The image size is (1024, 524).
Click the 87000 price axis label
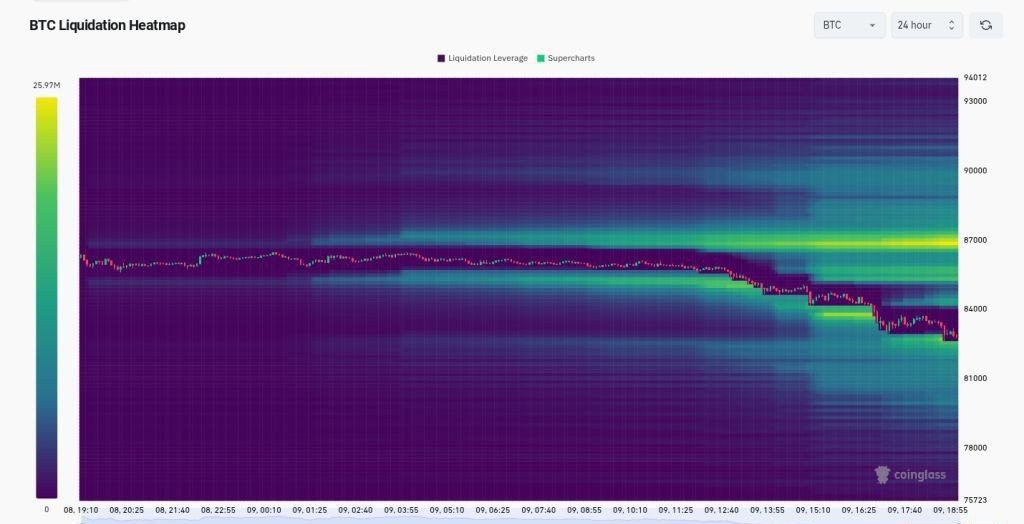(975, 240)
